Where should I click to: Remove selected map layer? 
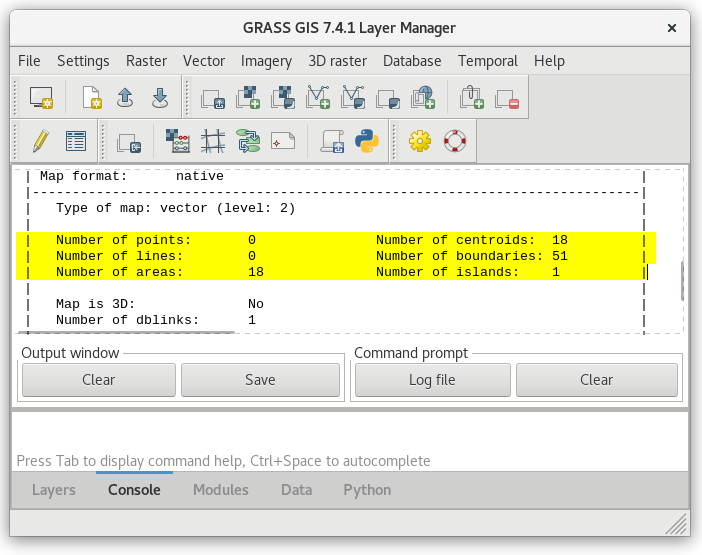coord(507,97)
